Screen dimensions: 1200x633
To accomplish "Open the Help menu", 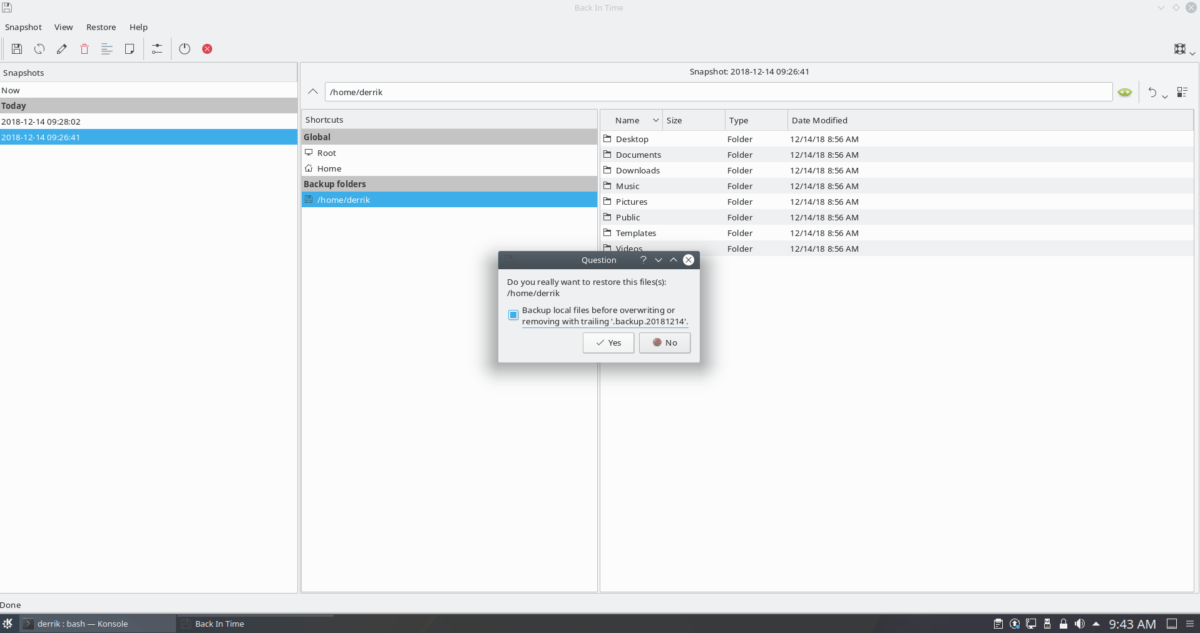I will (x=139, y=27).
